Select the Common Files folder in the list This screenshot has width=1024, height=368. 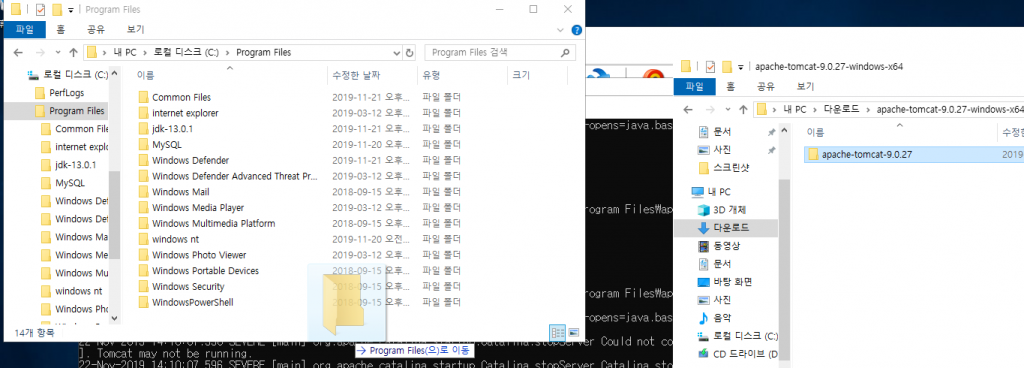click(182, 97)
